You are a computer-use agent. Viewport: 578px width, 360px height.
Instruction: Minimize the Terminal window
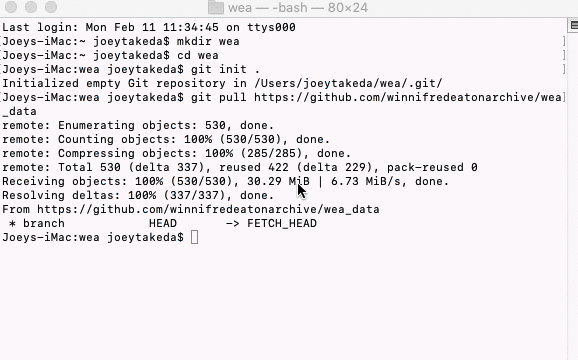pyautogui.click(x=31, y=7)
